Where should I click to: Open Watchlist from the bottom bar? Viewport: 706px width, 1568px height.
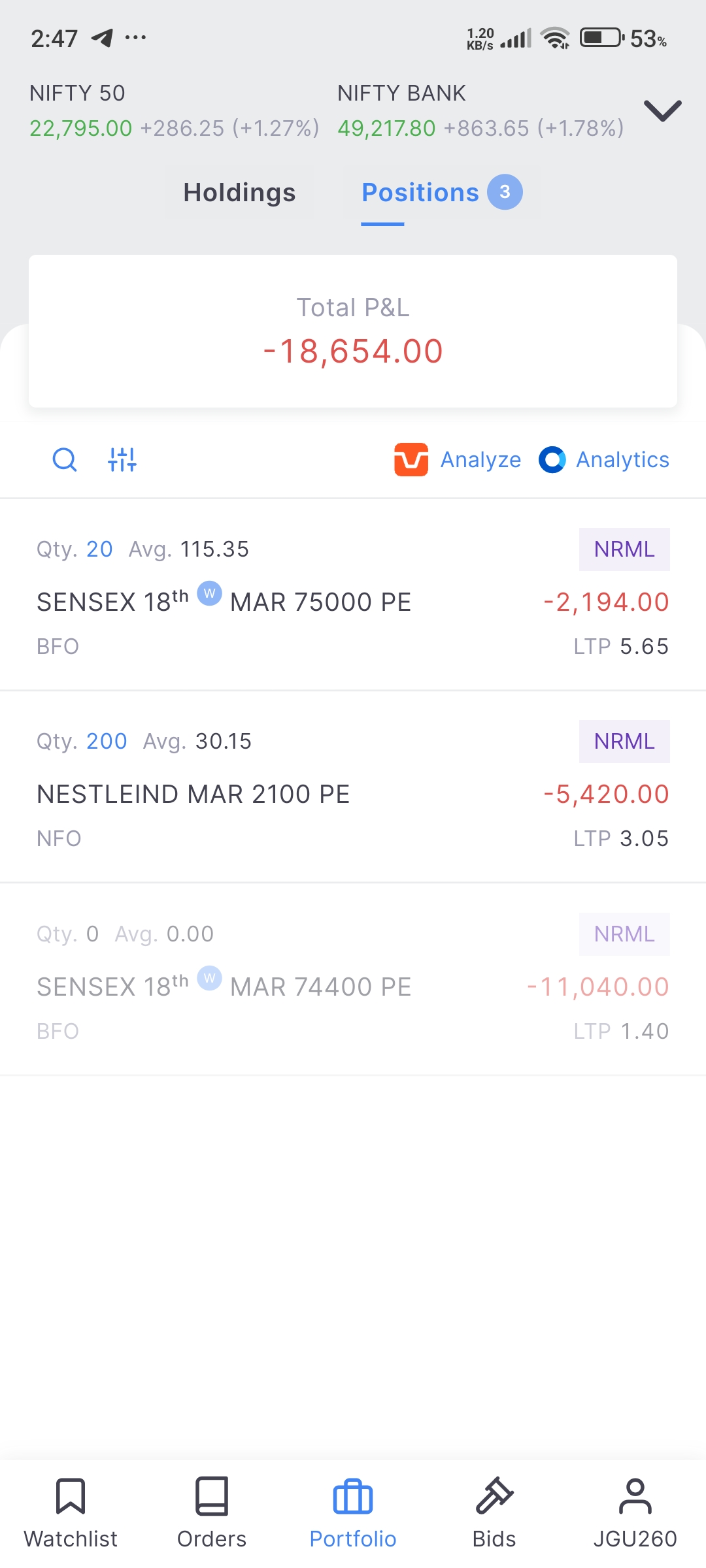click(71, 1512)
